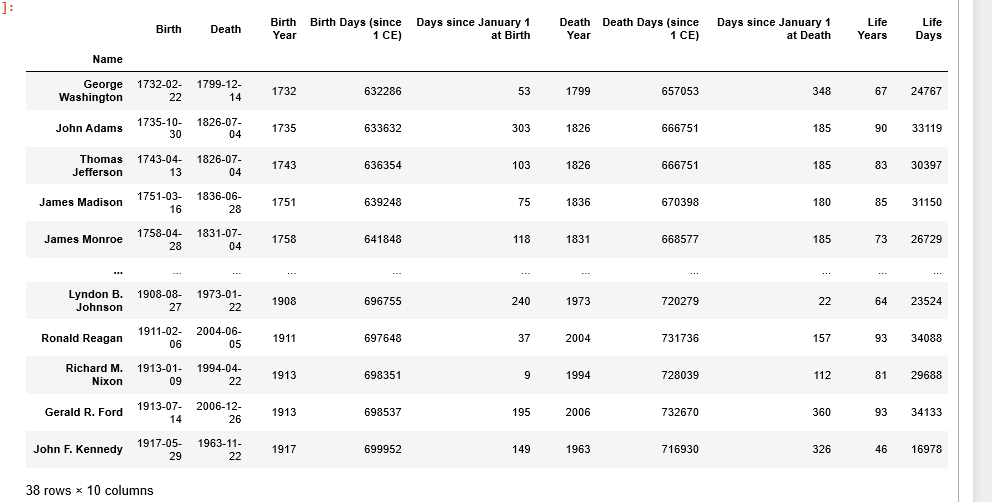Select James Madison's birth date cell

(159, 202)
